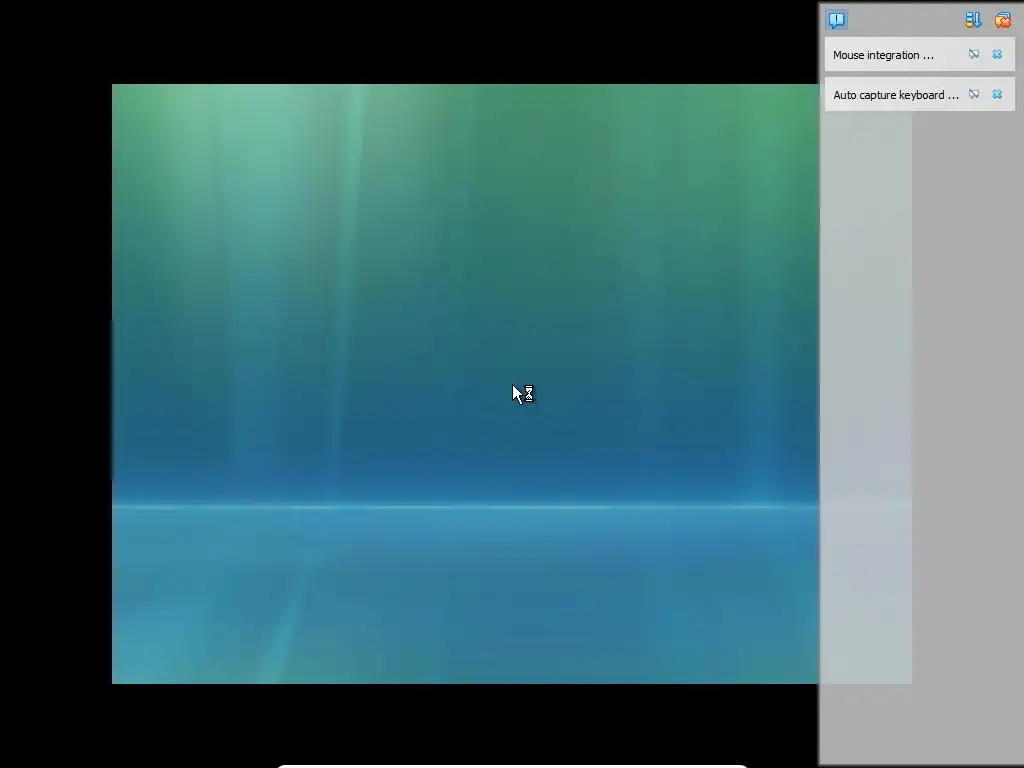1024x768 pixels.
Task: Open the Auto capture keyboard message text
Action: coord(896,95)
